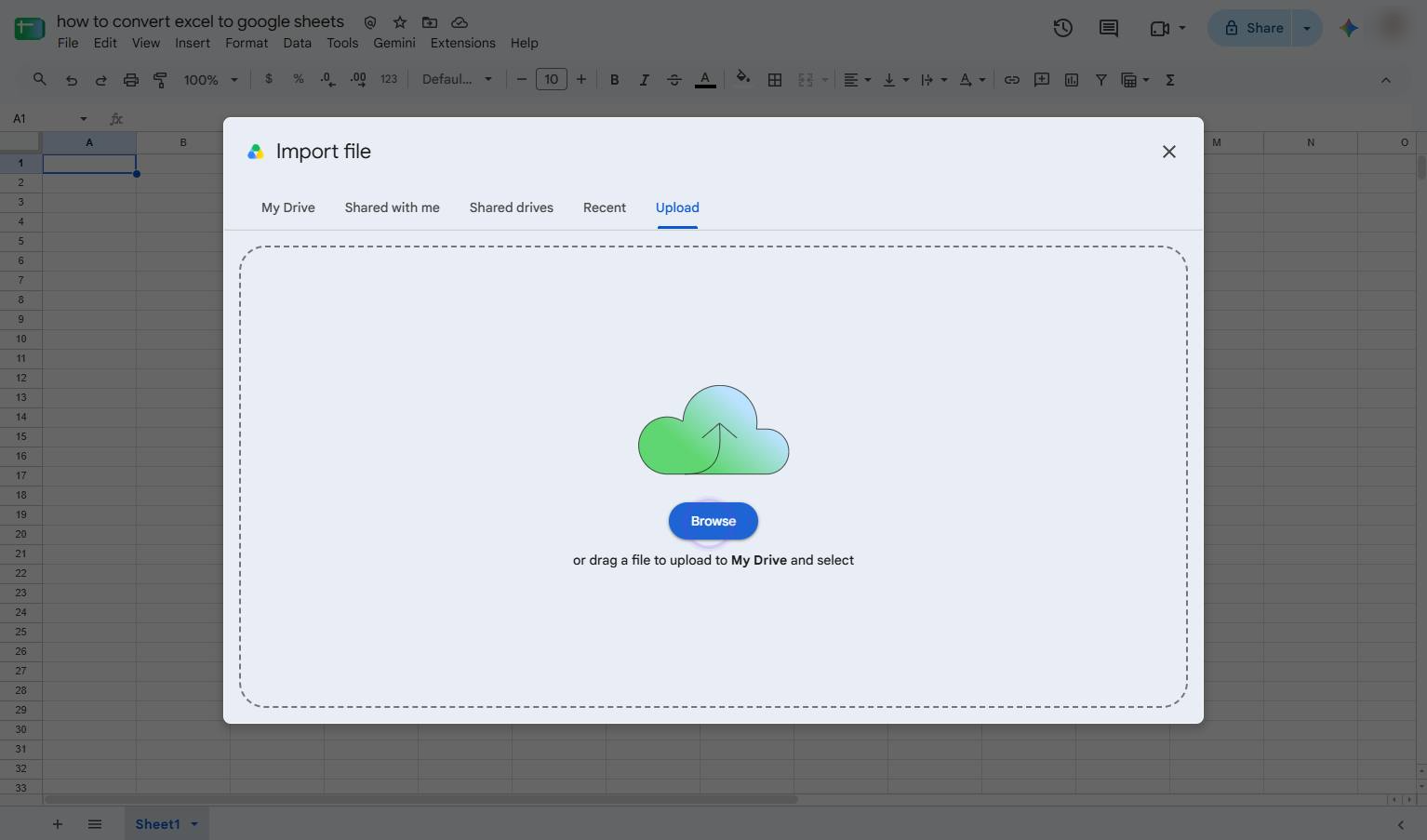Select the paint format roller icon
Viewport: 1427px width, 840px height.
click(160, 80)
